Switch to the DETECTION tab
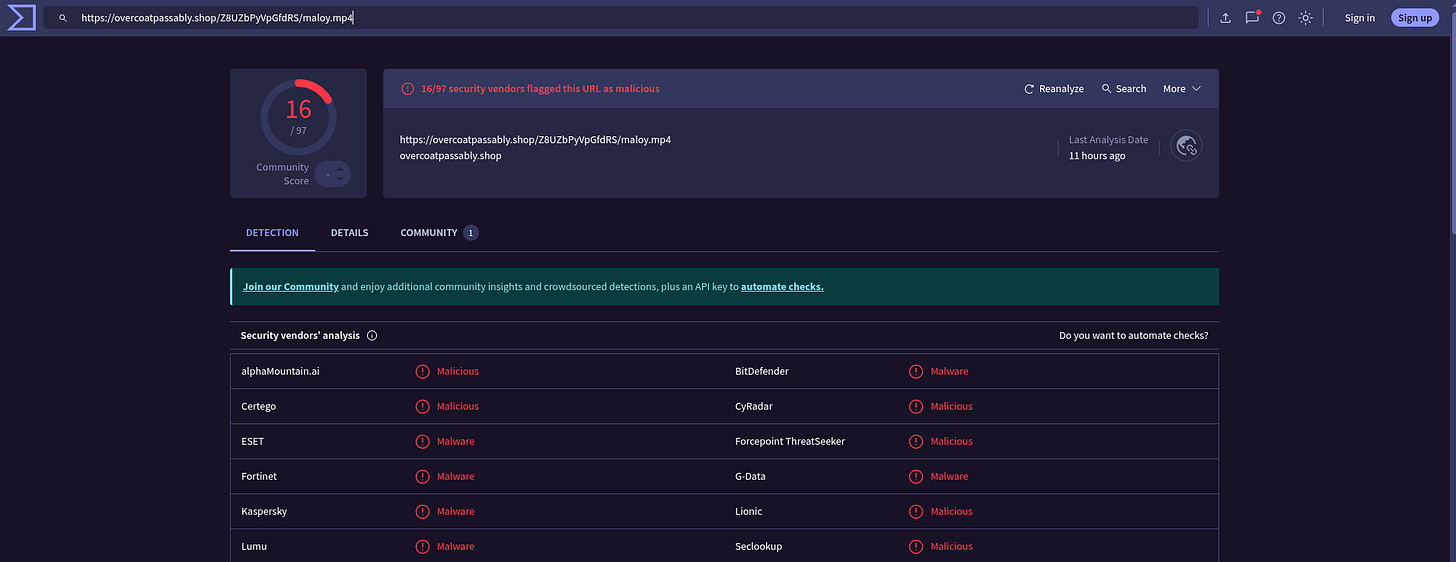 (272, 232)
